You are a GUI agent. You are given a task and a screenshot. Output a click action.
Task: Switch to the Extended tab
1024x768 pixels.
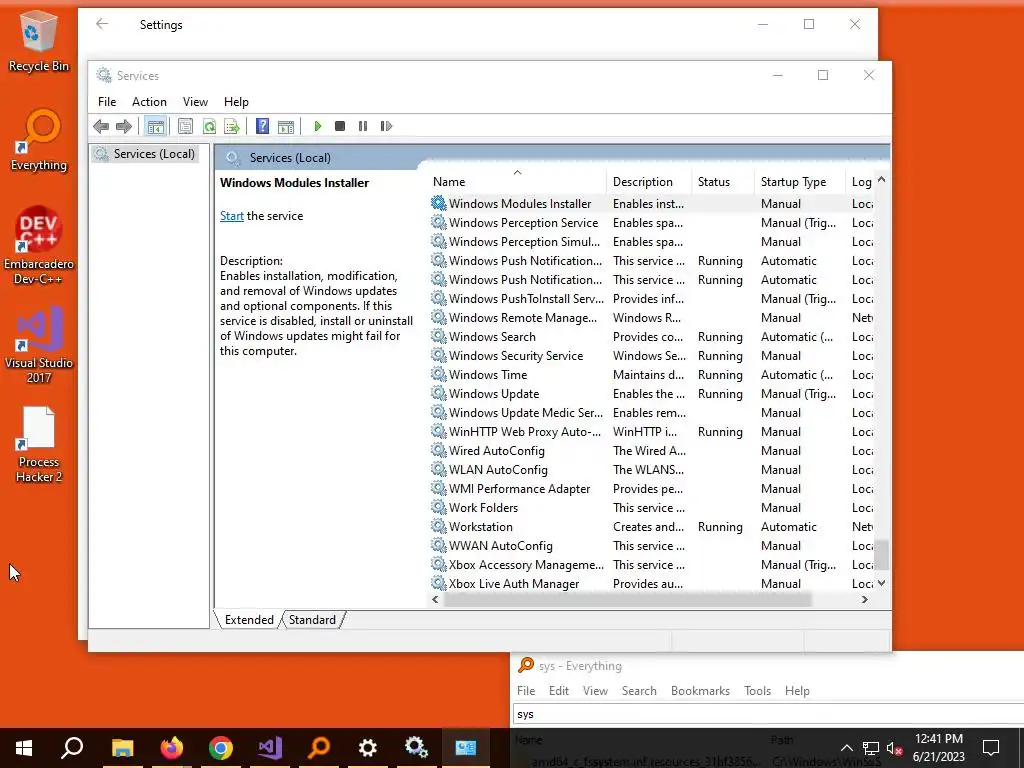click(x=249, y=620)
